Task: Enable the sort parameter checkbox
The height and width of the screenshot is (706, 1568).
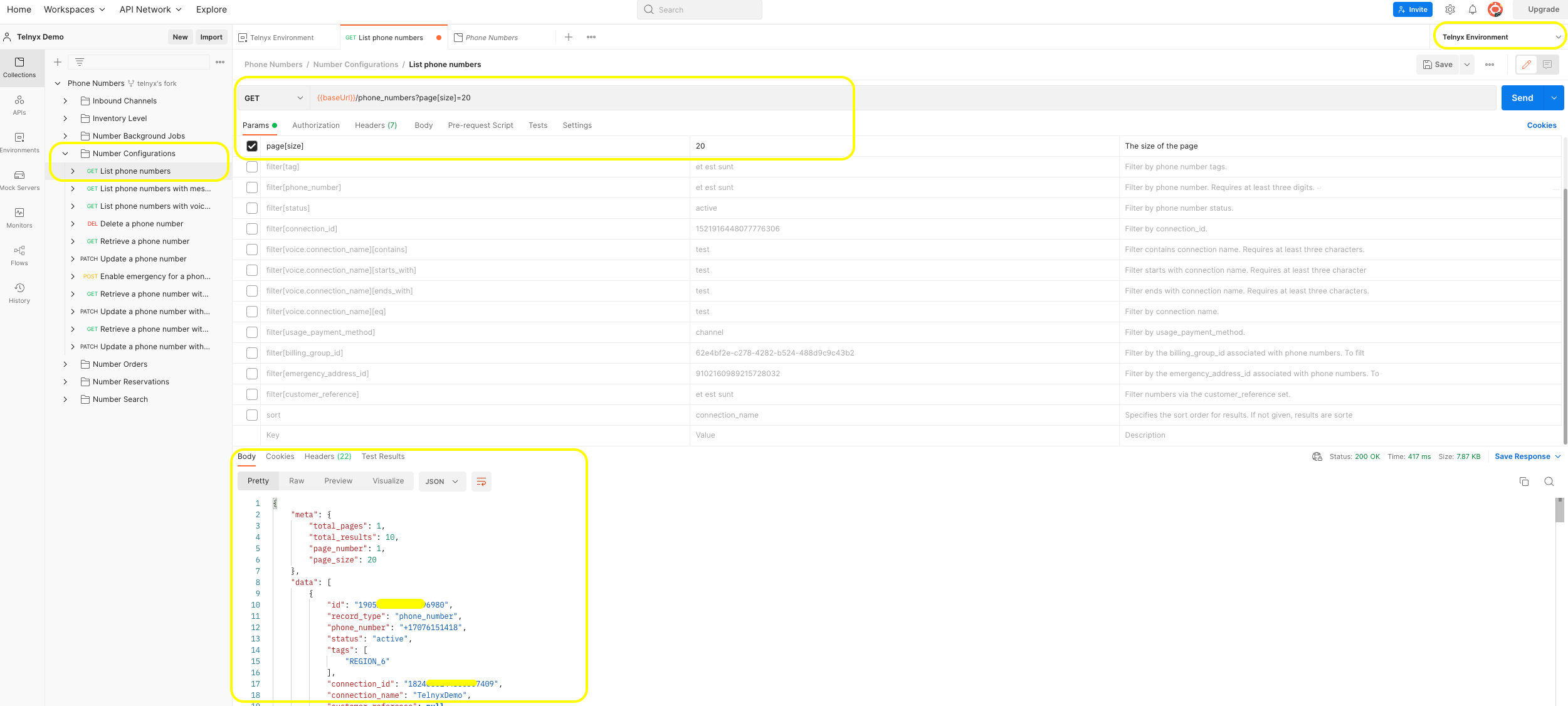Action: click(x=252, y=415)
